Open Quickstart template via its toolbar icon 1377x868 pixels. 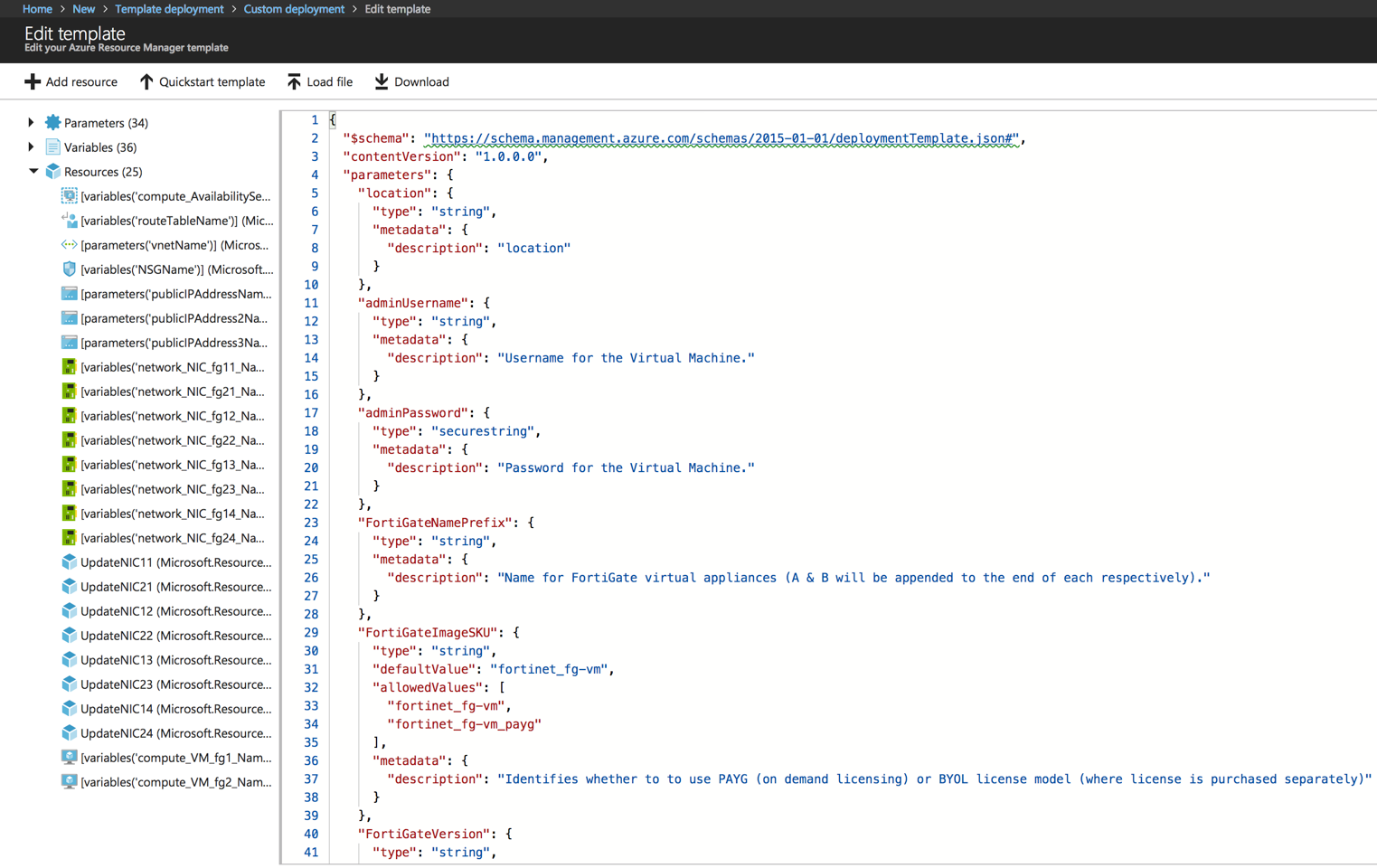click(146, 81)
